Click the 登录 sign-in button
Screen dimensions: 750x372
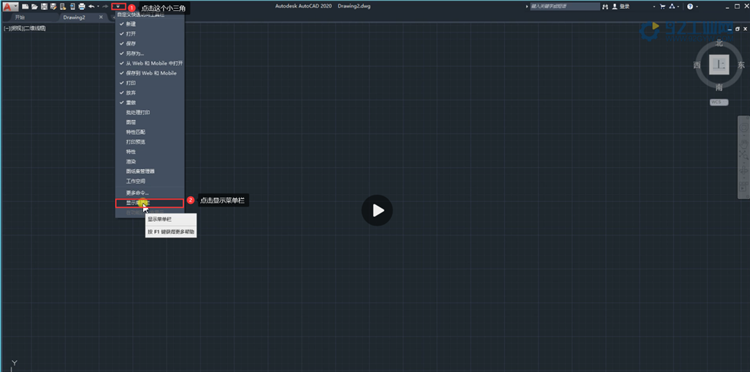(621, 7)
